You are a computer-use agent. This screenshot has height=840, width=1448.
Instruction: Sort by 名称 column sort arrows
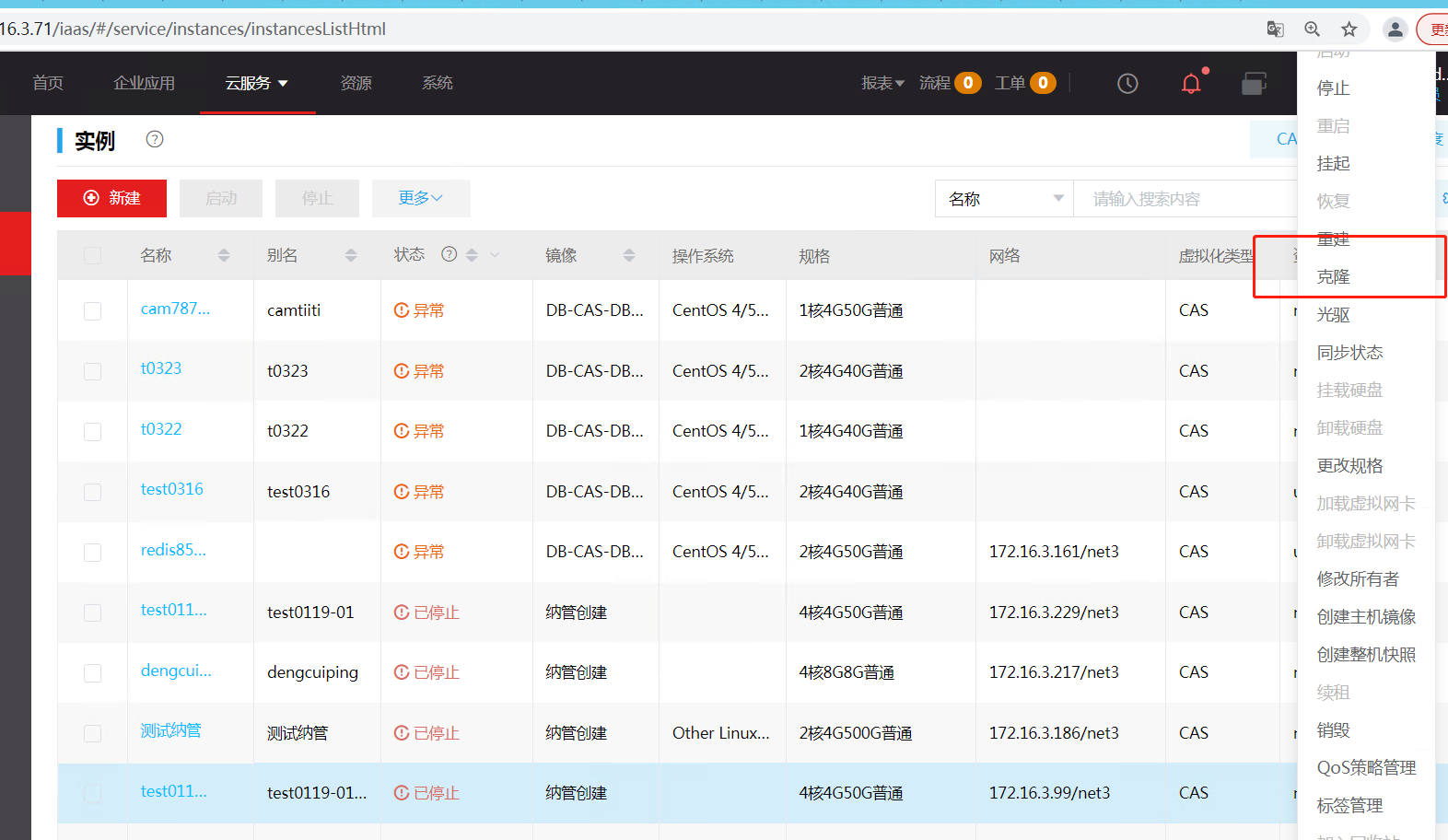point(224,255)
